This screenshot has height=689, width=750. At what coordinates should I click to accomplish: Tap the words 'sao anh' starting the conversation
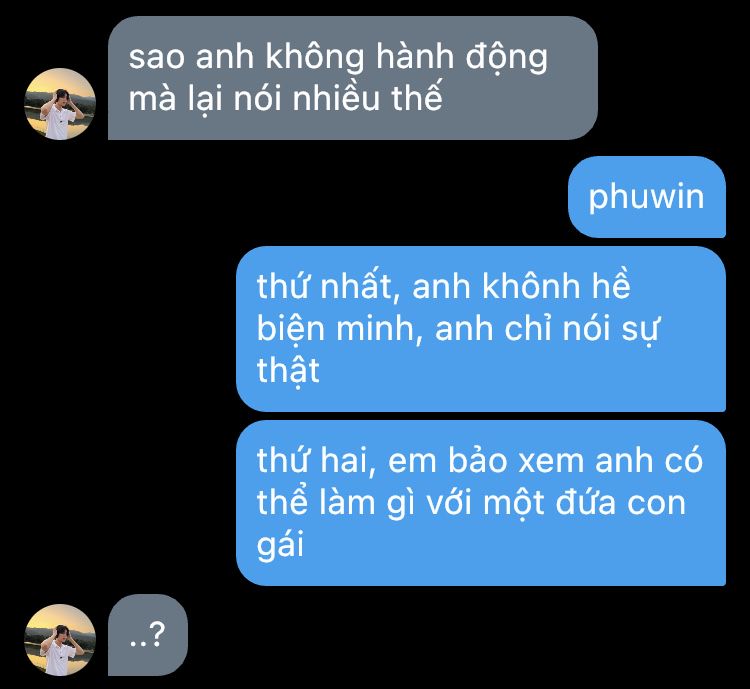pos(191,57)
